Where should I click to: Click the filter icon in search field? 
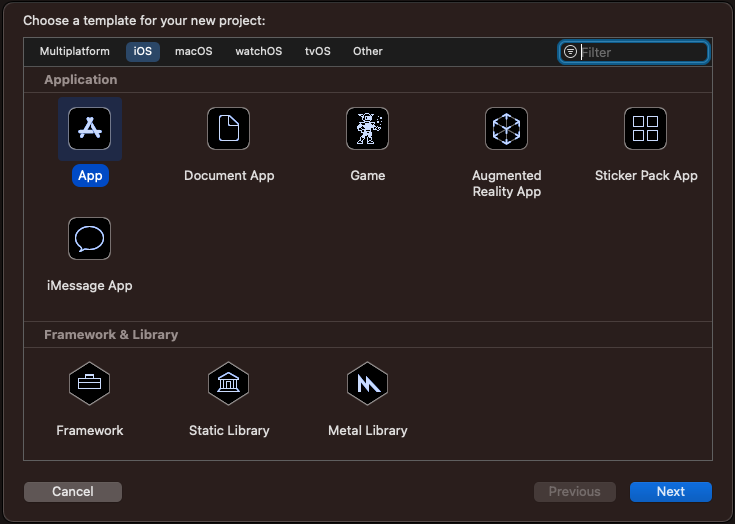point(570,52)
